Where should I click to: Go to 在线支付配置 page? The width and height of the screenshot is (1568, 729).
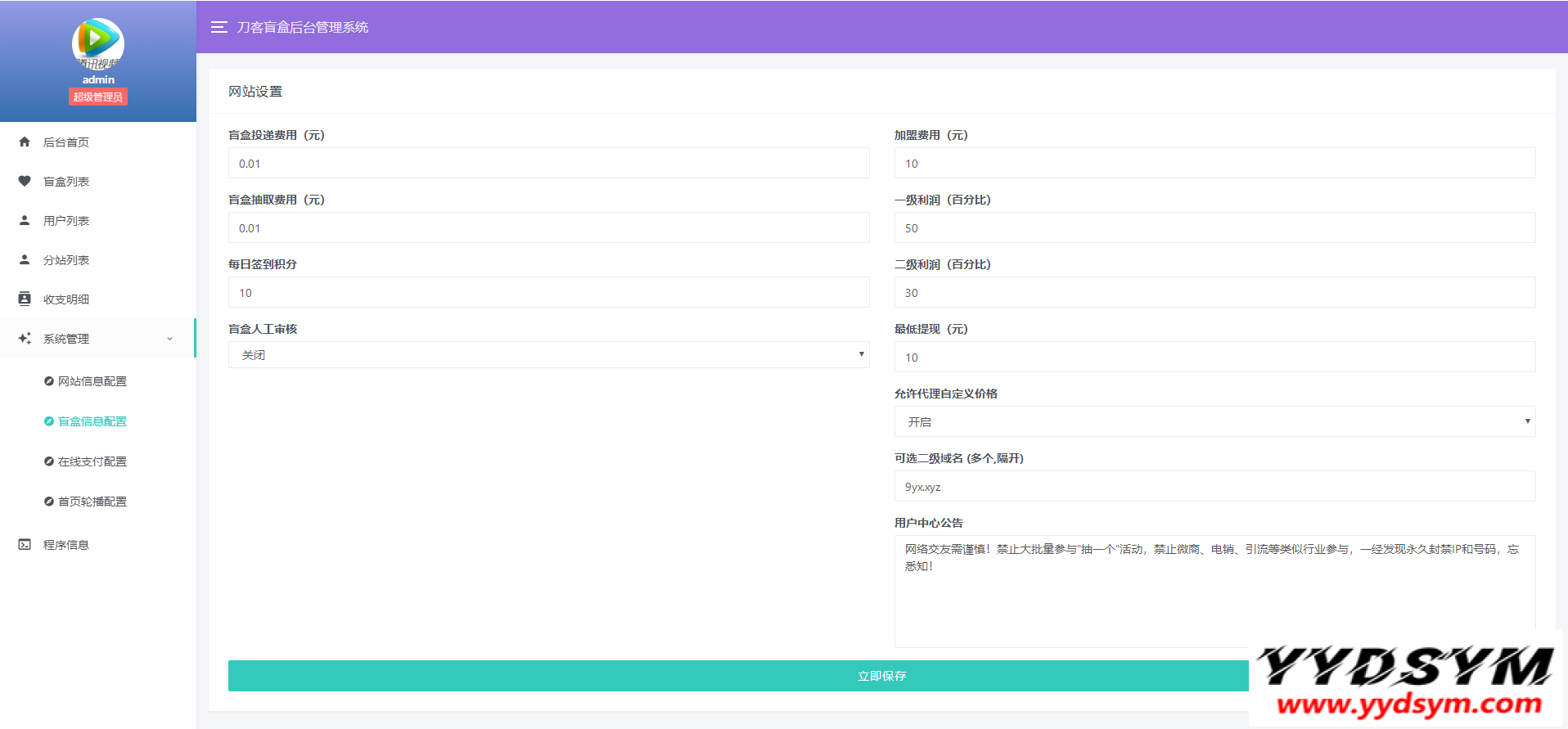92,461
